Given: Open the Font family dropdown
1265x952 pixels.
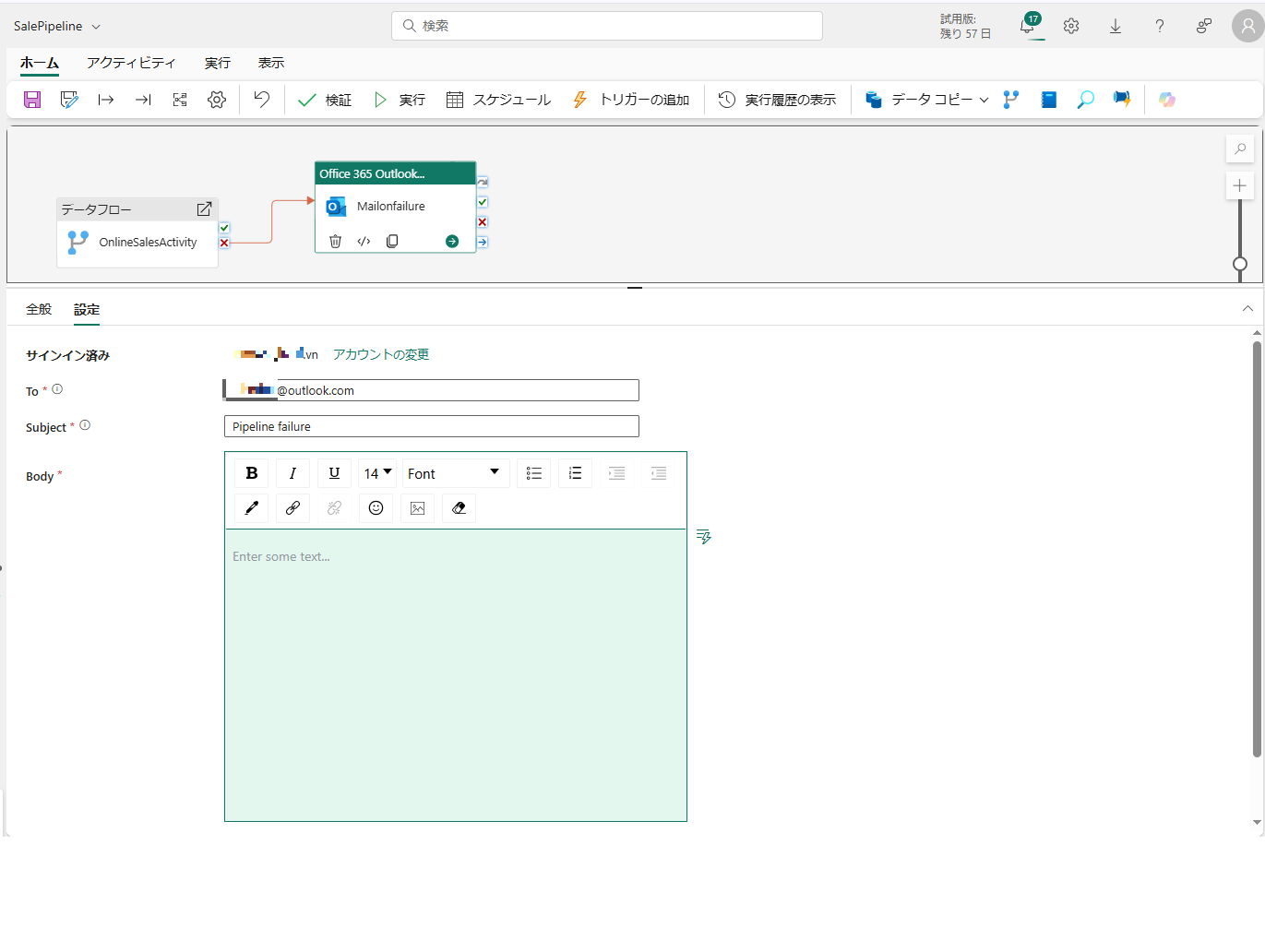Looking at the screenshot, I should (x=454, y=473).
